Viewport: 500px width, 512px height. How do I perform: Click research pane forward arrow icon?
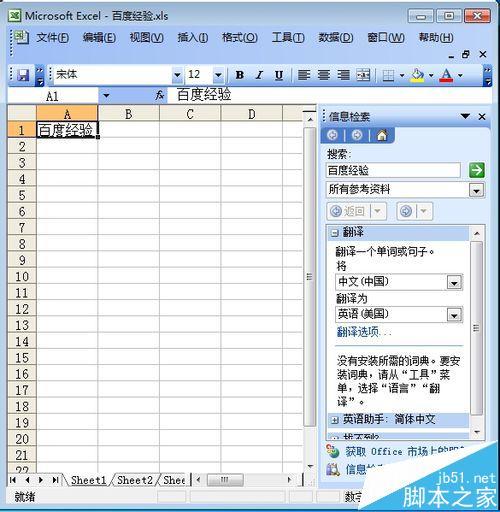(x=357, y=135)
